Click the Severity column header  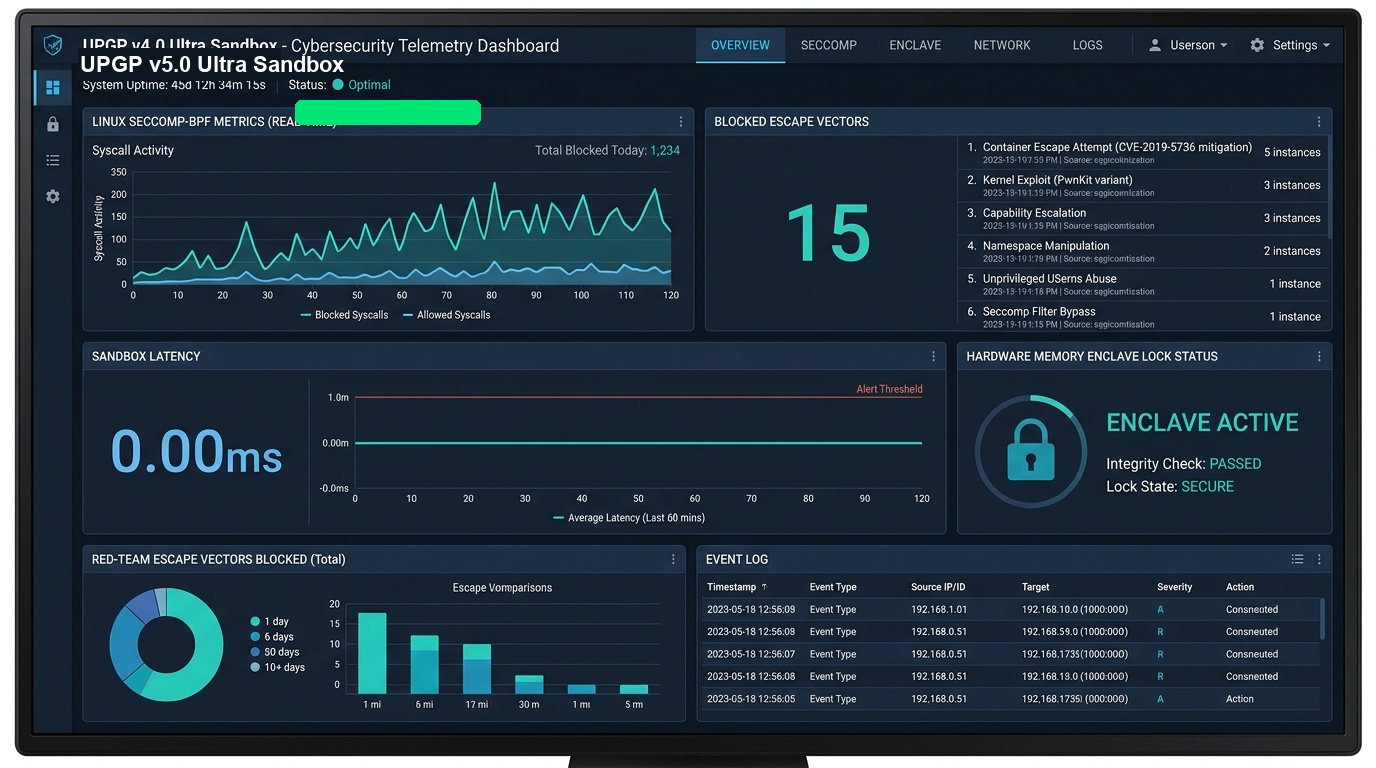[1175, 587]
